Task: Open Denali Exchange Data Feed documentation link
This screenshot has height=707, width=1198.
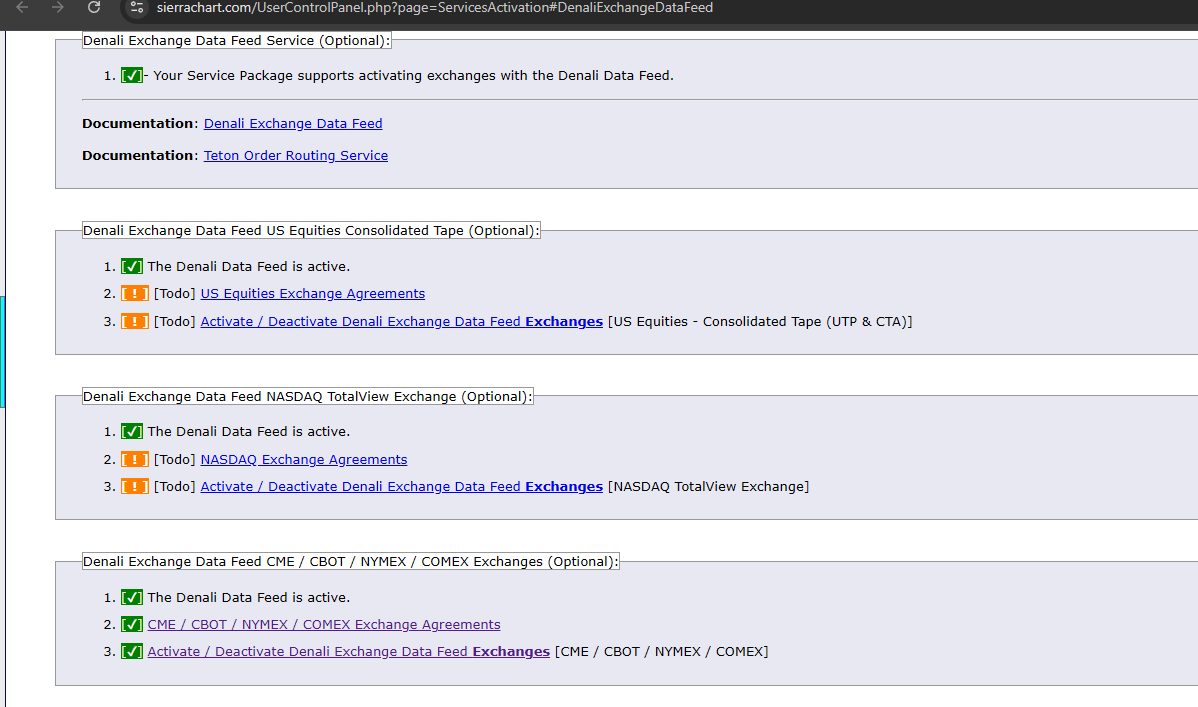Action: tap(293, 124)
